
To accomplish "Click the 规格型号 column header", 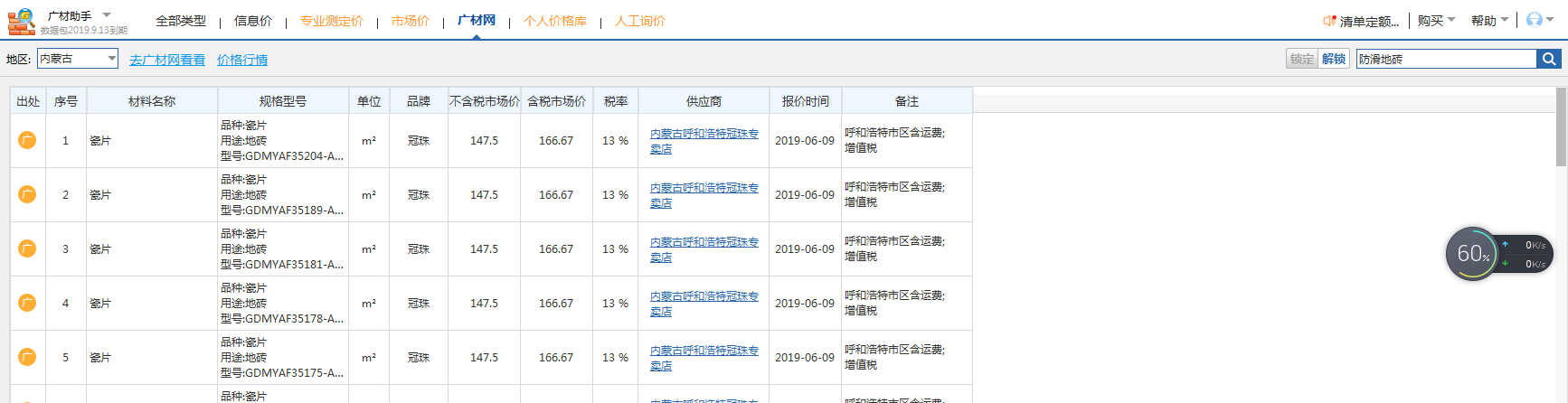I will pyautogui.click(x=283, y=100).
